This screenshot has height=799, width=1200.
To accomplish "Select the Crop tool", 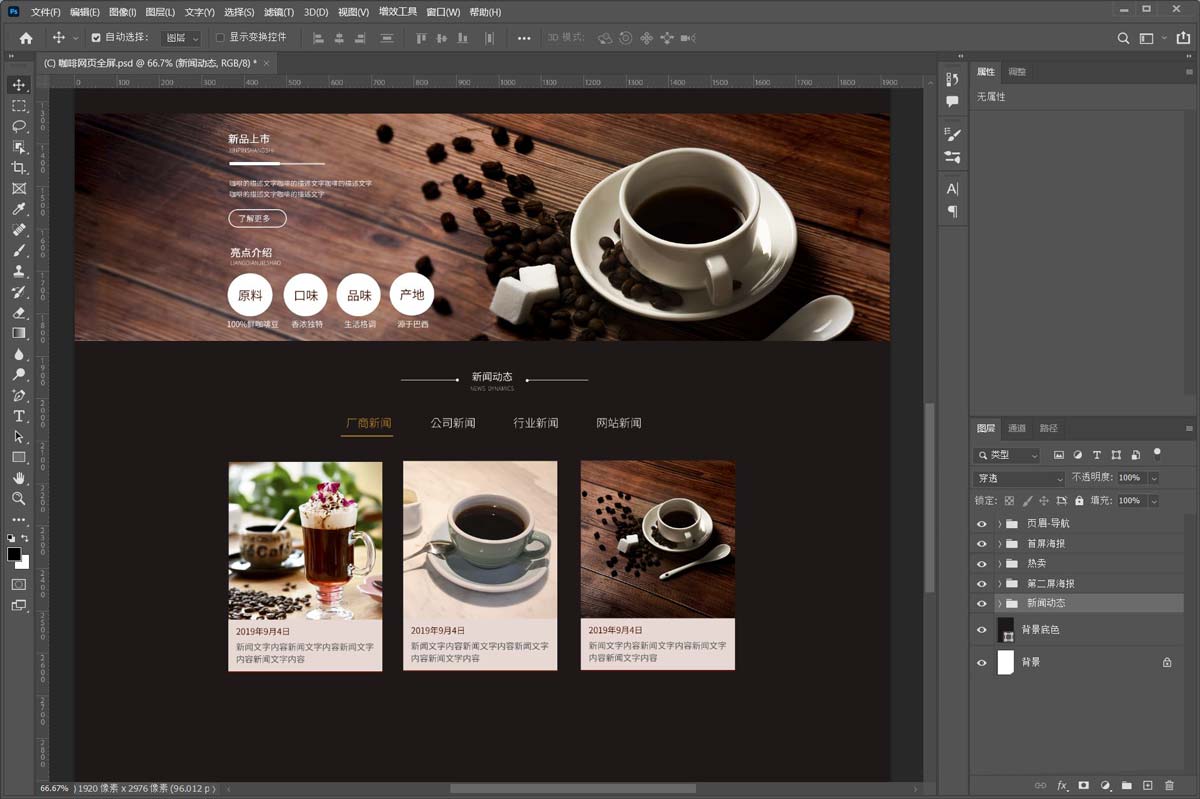I will click(x=18, y=168).
